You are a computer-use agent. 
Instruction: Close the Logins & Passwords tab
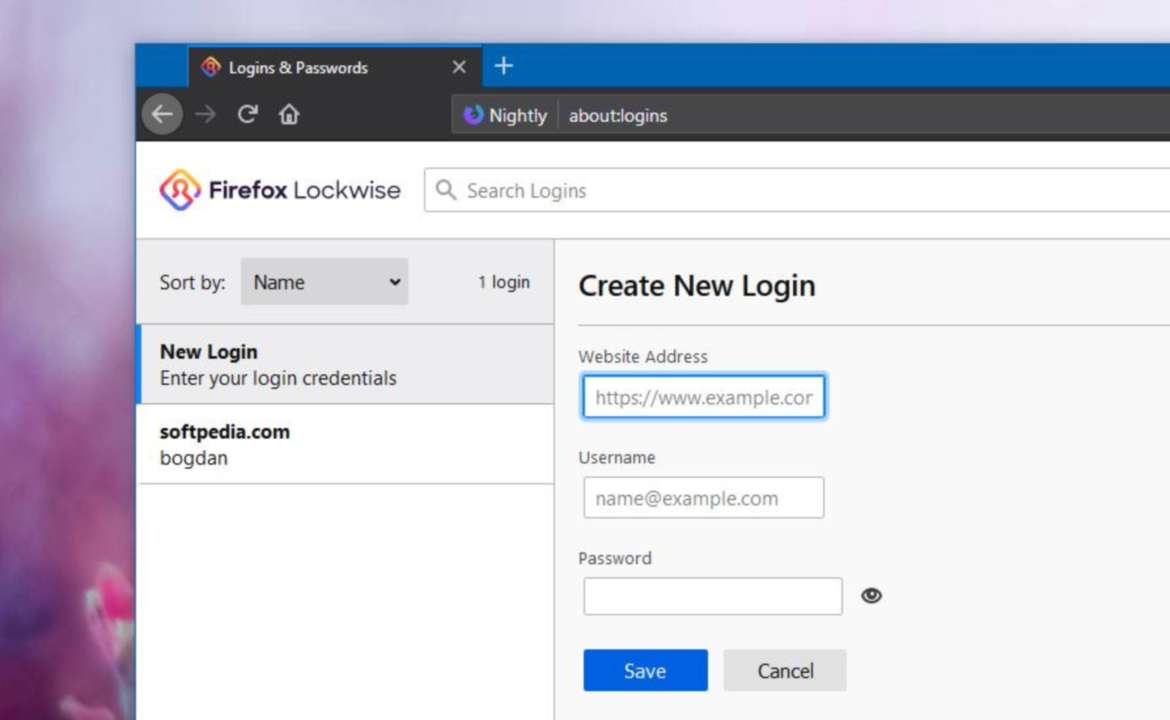[459, 67]
